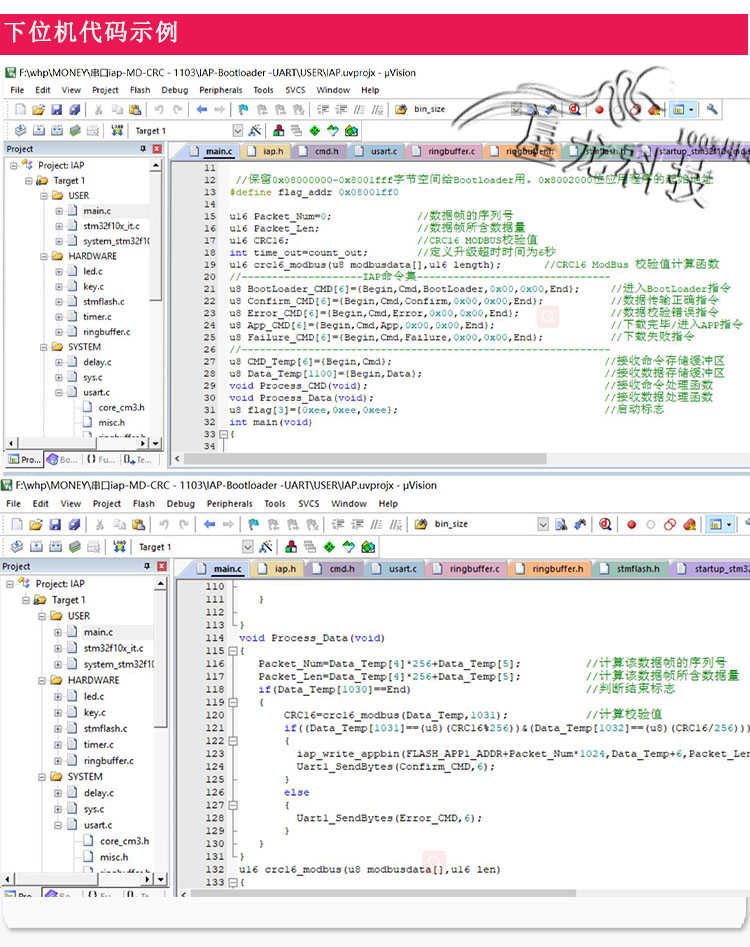Click the Open File folder icon in upper toolbar
This screenshot has width=750, height=947.
point(38,110)
